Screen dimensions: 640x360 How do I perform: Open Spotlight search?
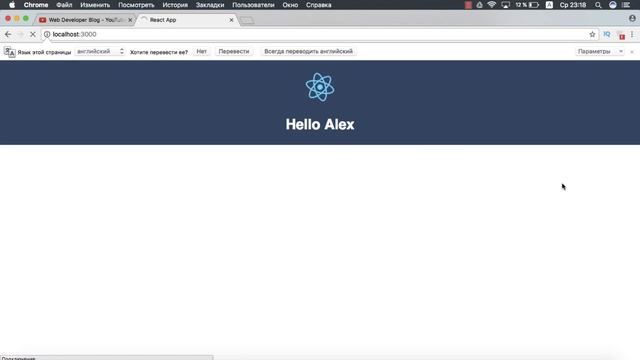coord(598,5)
